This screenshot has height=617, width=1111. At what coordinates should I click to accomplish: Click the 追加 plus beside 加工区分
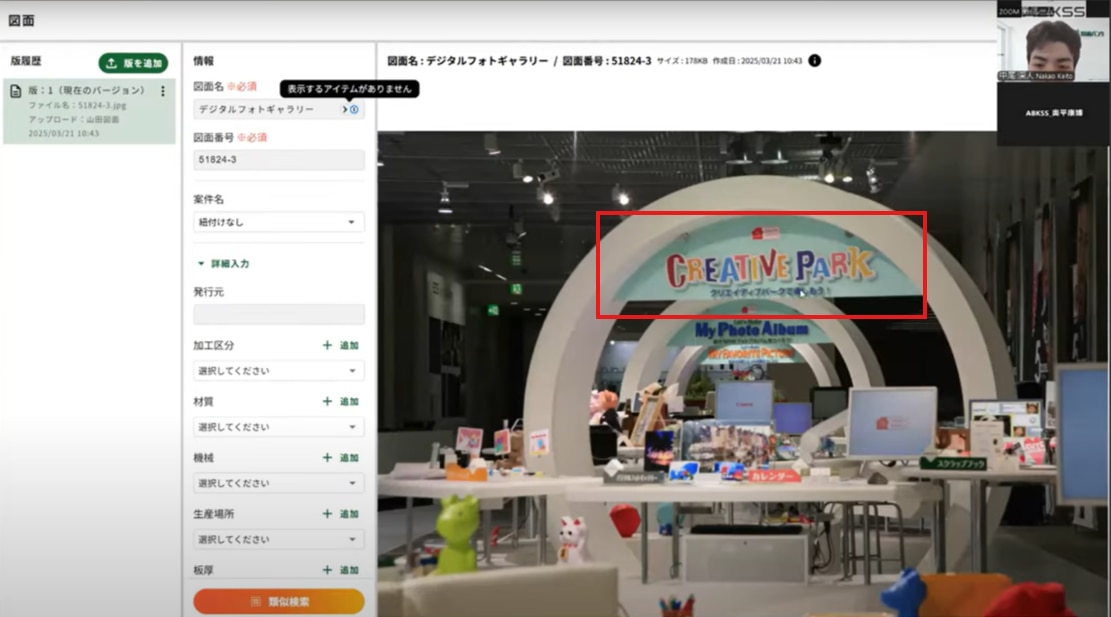341,345
